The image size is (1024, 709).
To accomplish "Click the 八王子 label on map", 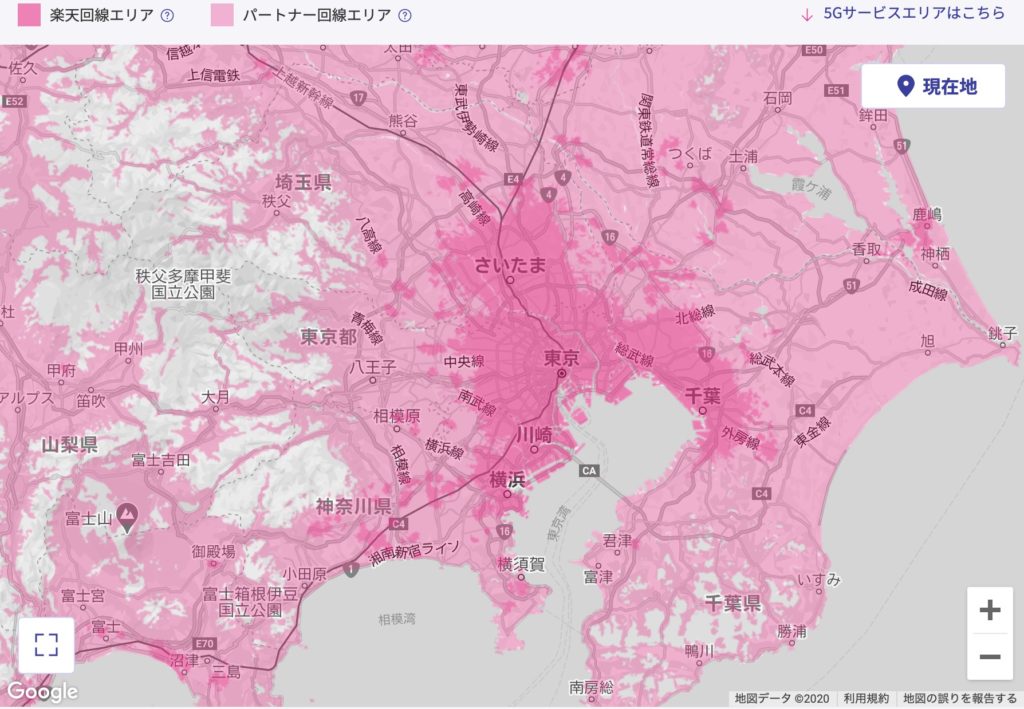I will tap(372, 367).
